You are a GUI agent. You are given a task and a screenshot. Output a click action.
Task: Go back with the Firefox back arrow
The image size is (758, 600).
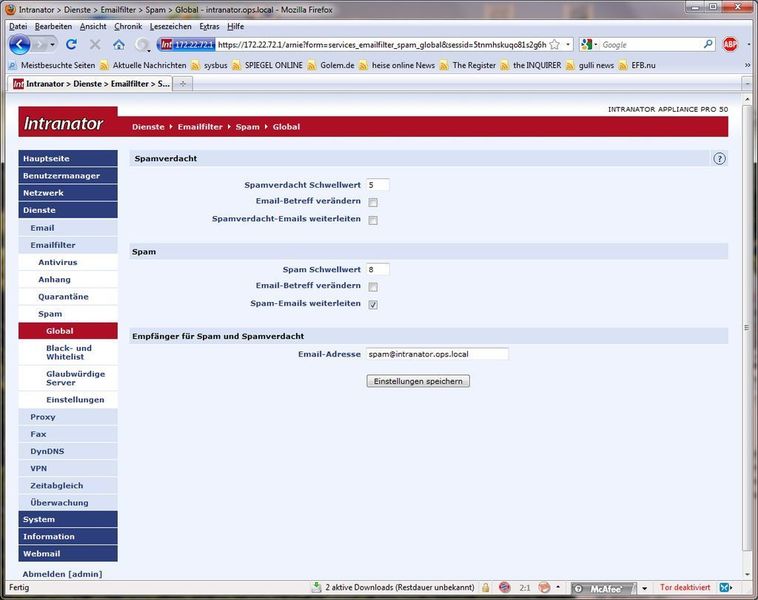pos(20,45)
